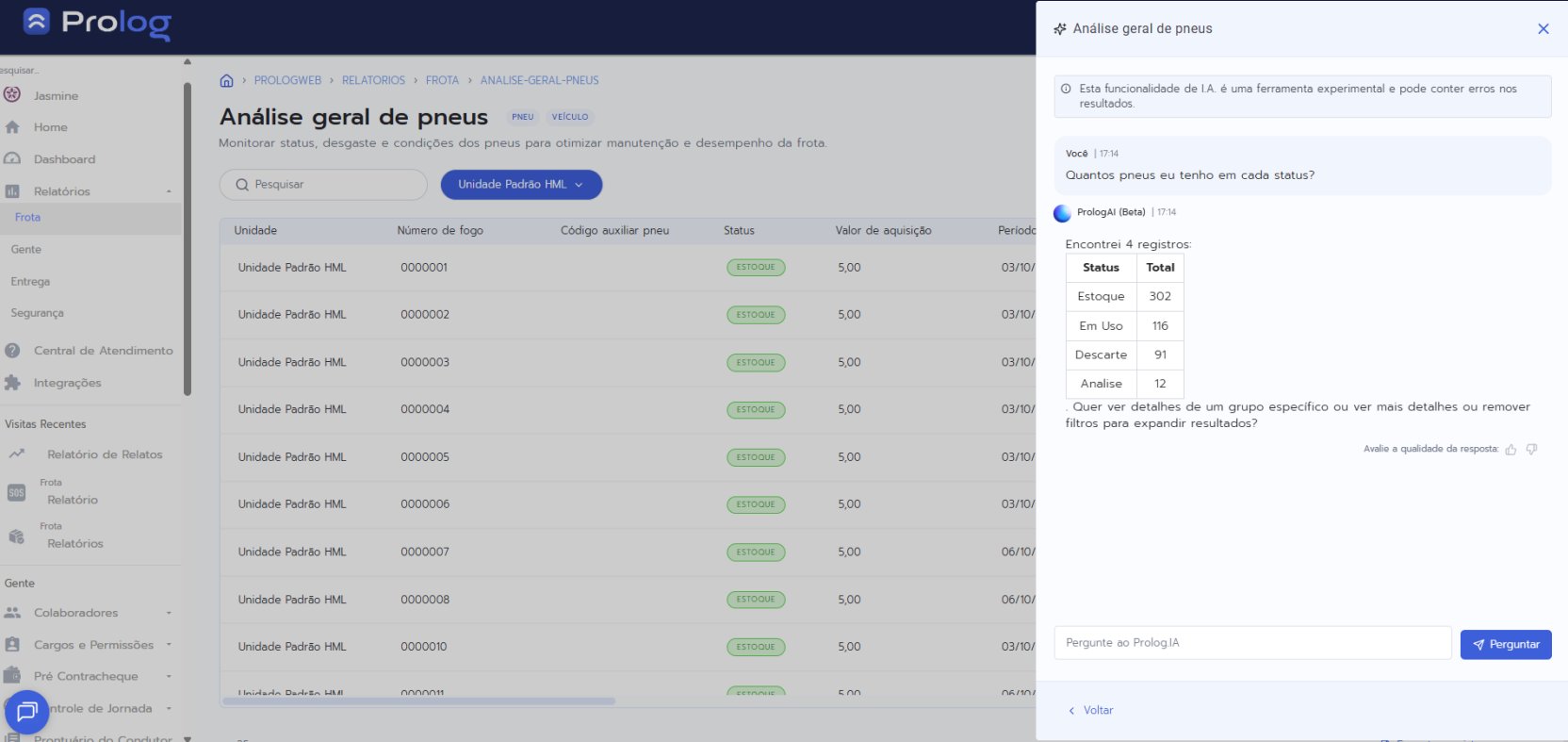This screenshot has height=742, width=1568.
Task: Collapse the Relatórios sidebar section
Action: click(169, 191)
